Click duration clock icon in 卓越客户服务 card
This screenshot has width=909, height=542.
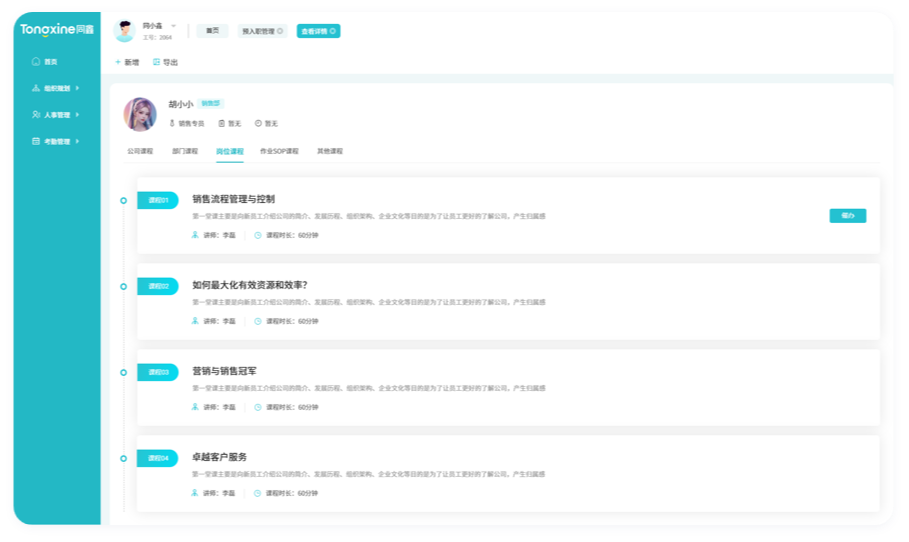257,493
